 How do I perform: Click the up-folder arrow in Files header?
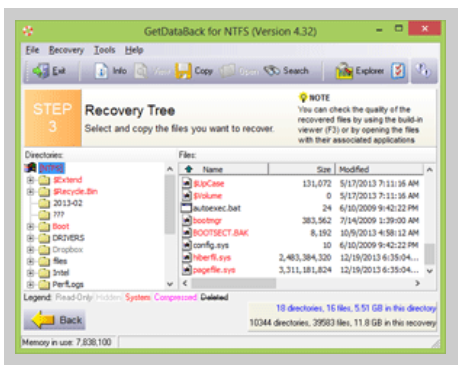point(189,169)
